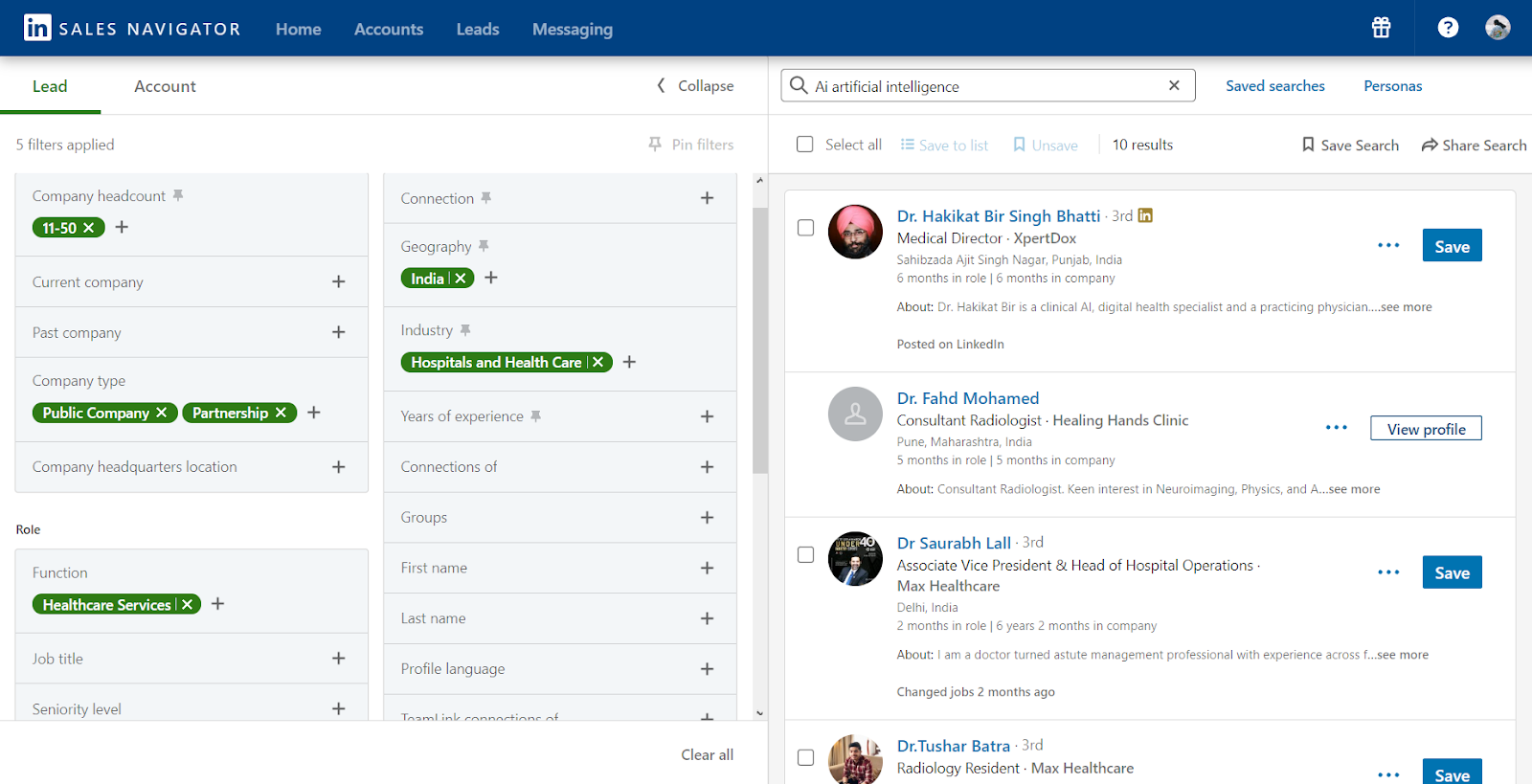Click the filter panel vertical scrollbar thumb
The image size is (1532, 784).
tap(760, 341)
